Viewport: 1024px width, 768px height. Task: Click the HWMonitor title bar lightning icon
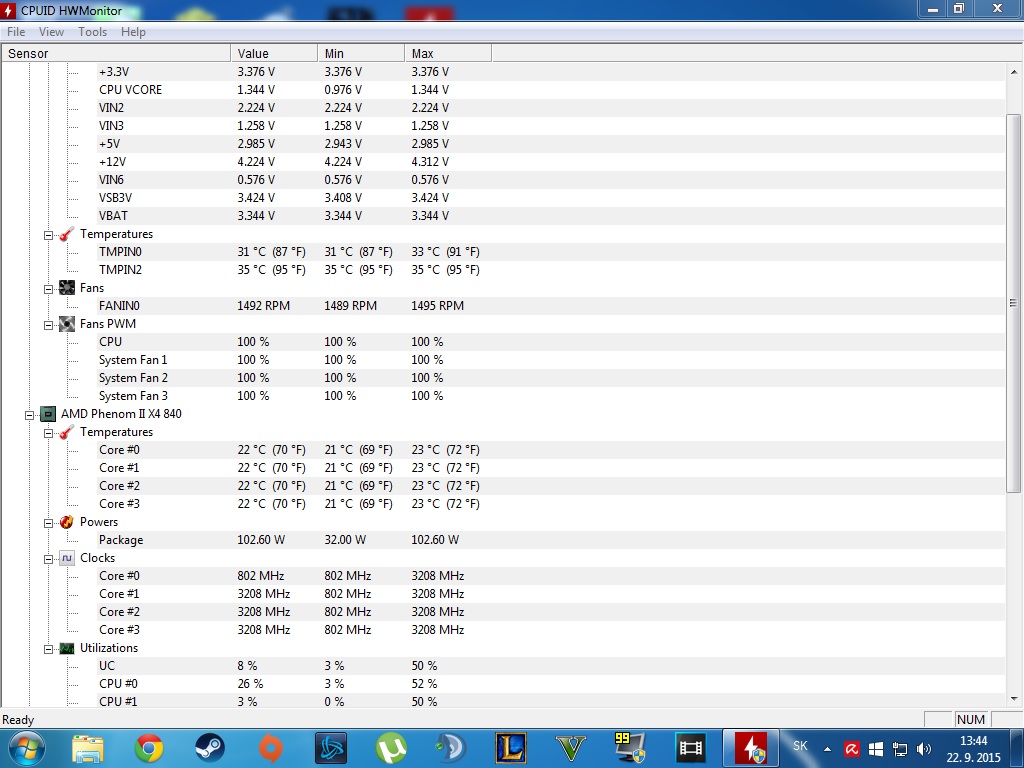click(8, 10)
